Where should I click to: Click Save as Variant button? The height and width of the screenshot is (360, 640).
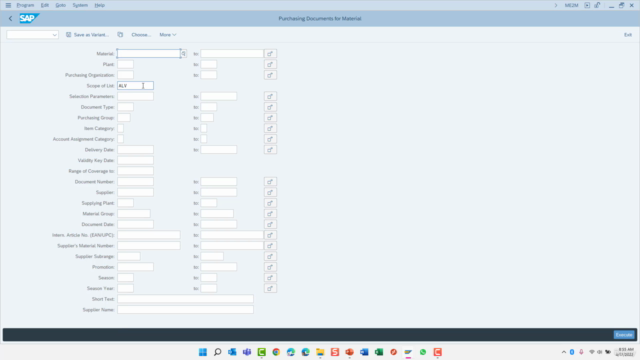click(x=87, y=35)
